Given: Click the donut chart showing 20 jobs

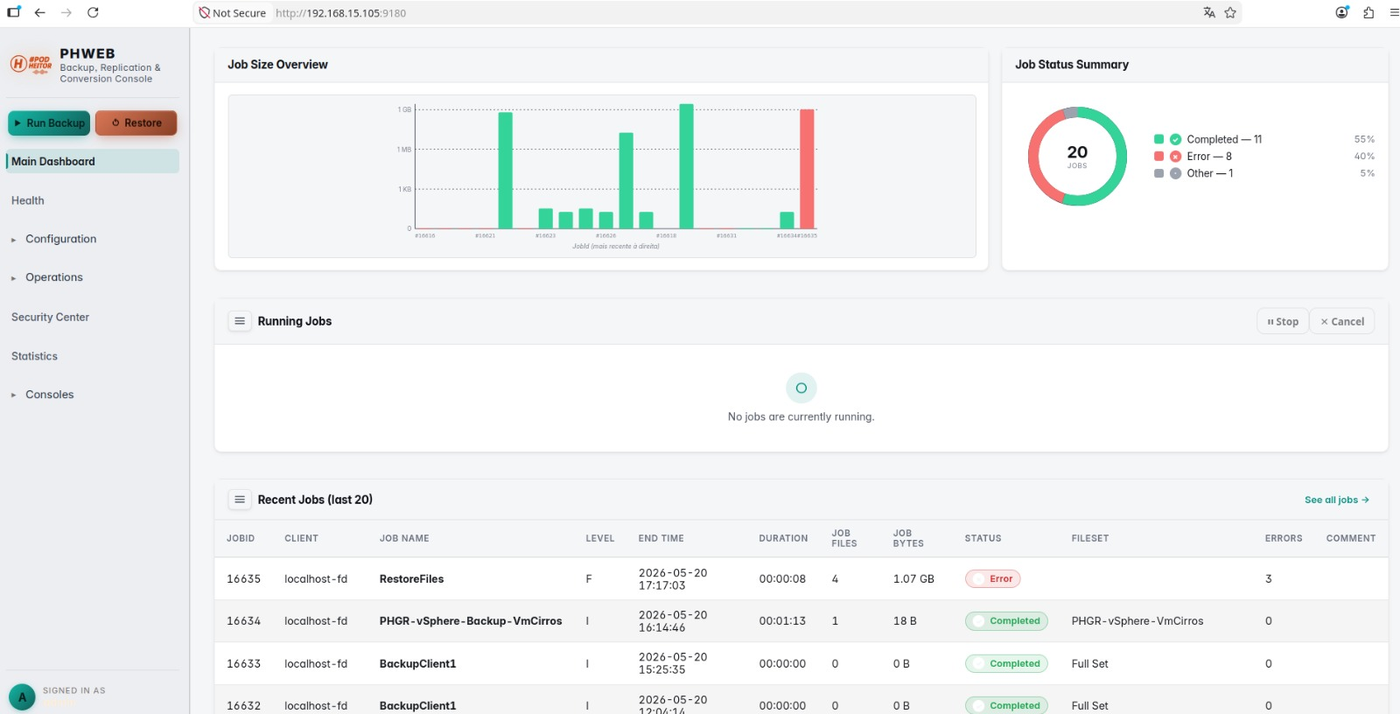Looking at the screenshot, I should pyautogui.click(x=1077, y=156).
